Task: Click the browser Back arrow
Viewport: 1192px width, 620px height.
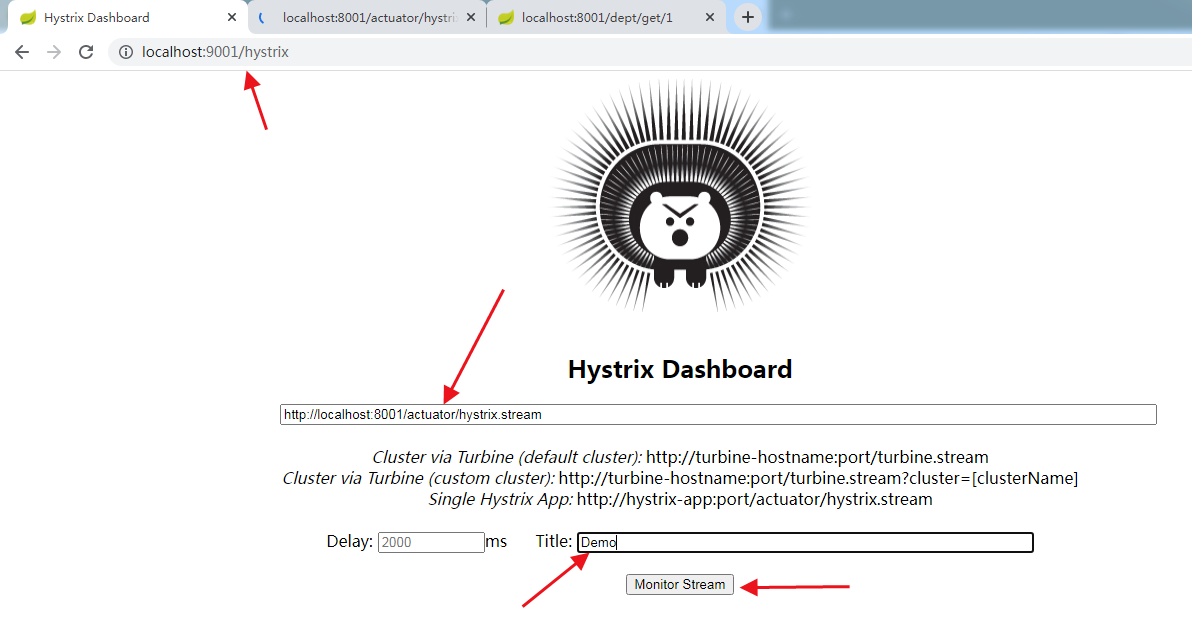Action: coord(22,52)
